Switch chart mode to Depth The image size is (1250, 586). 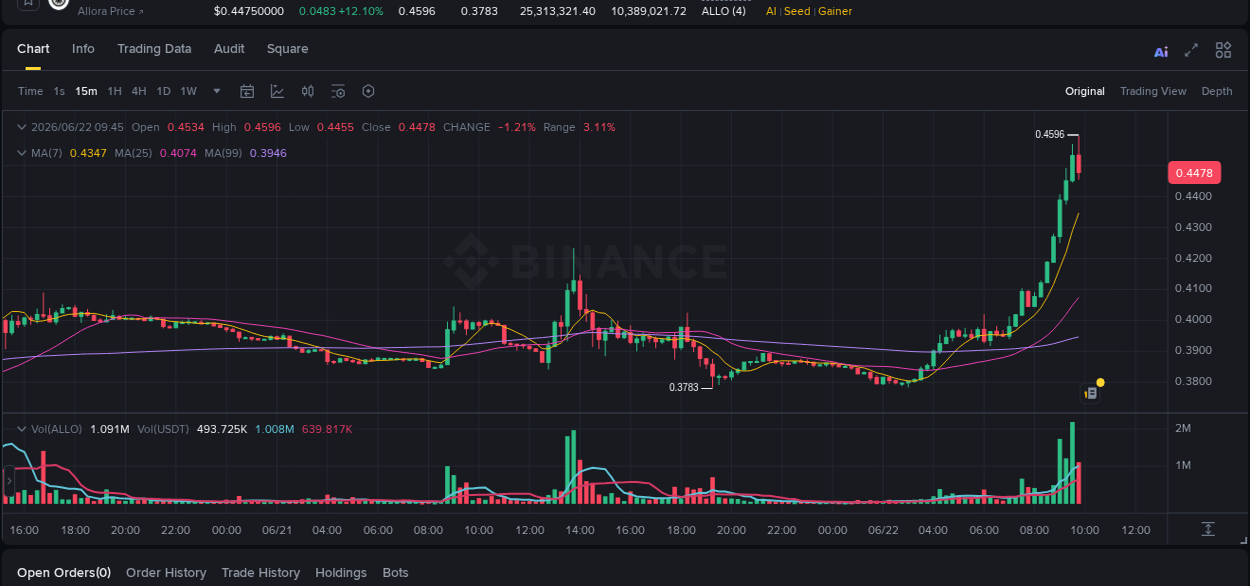pyautogui.click(x=1217, y=91)
